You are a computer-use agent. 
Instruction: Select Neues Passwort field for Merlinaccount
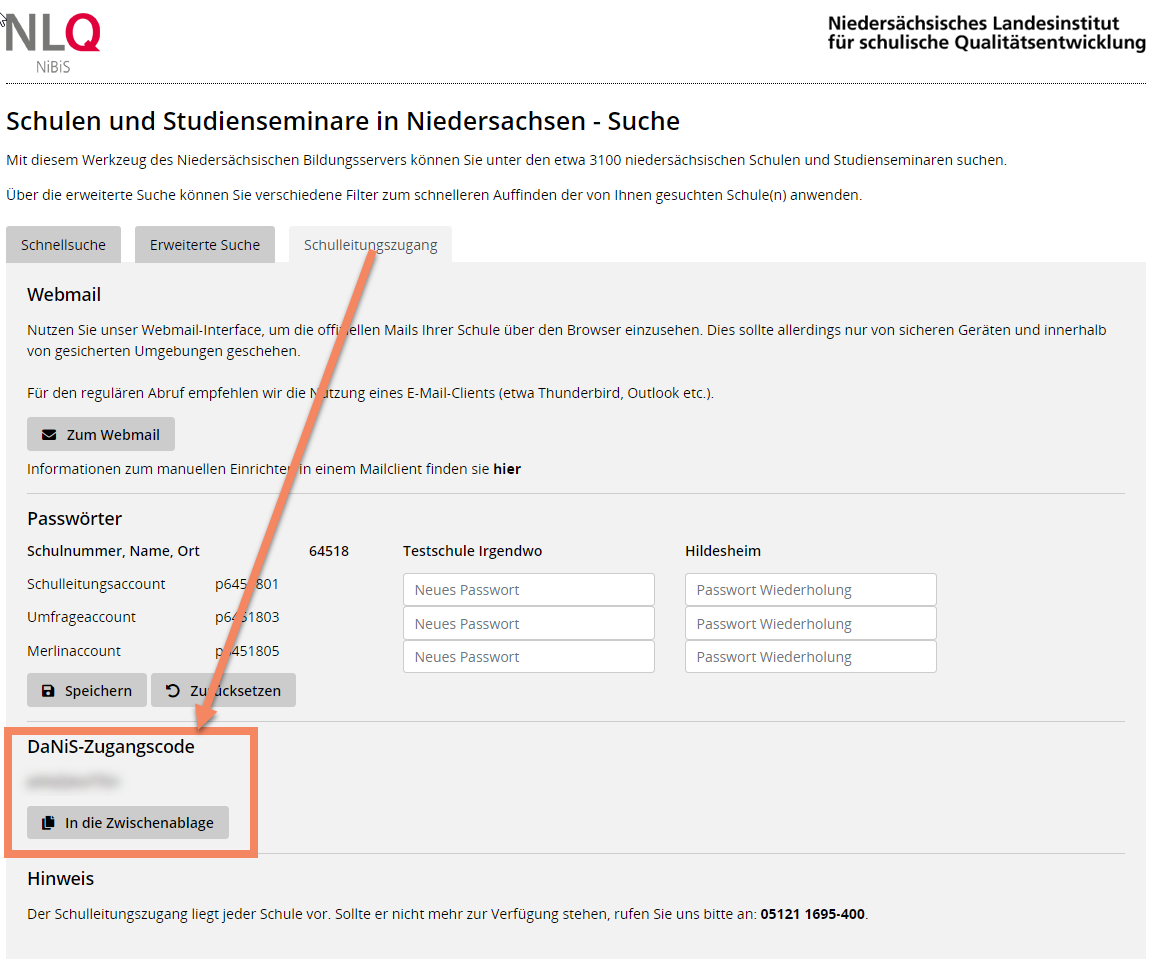[x=528, y=657]
